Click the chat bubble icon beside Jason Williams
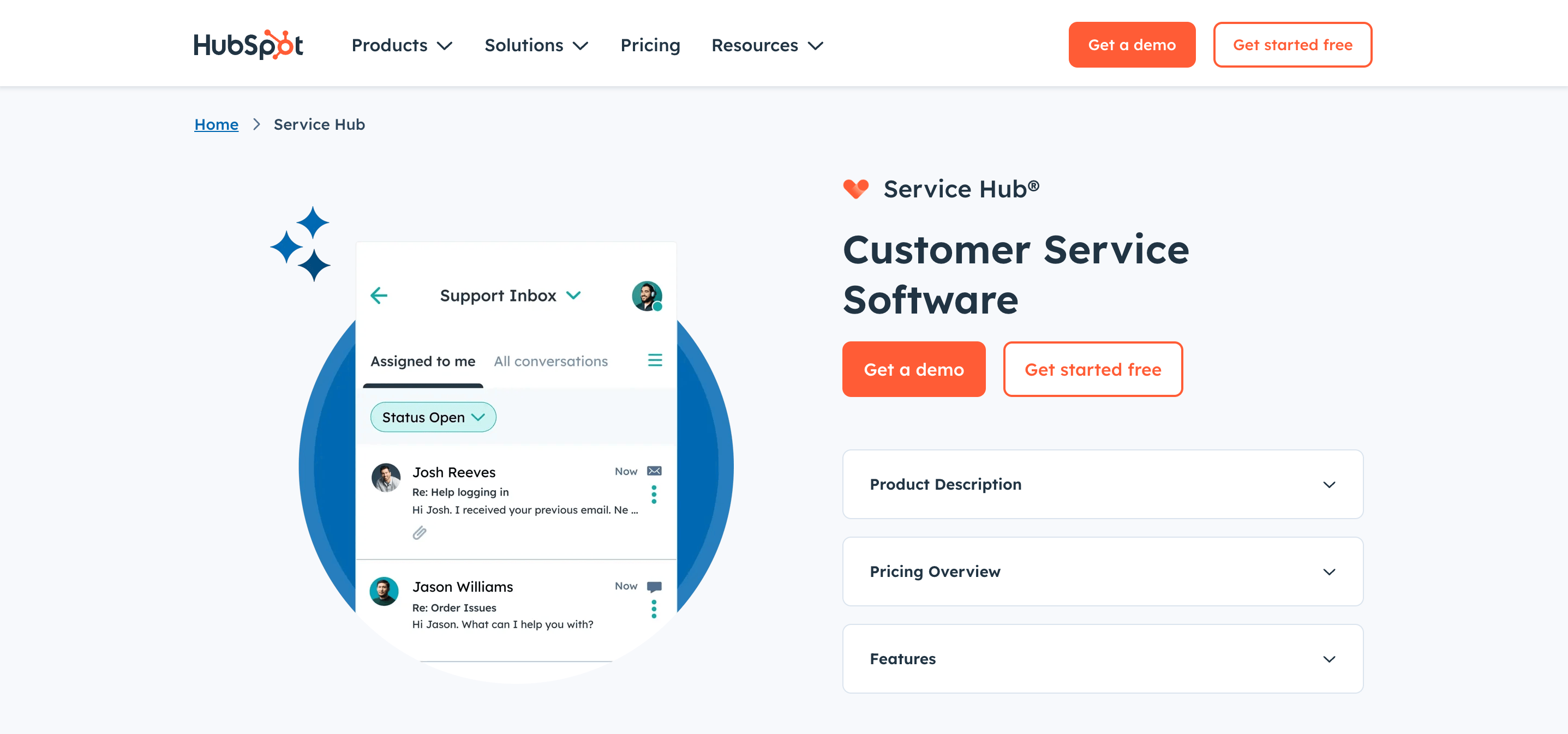1568x734 pixels. tap(654, 586)
